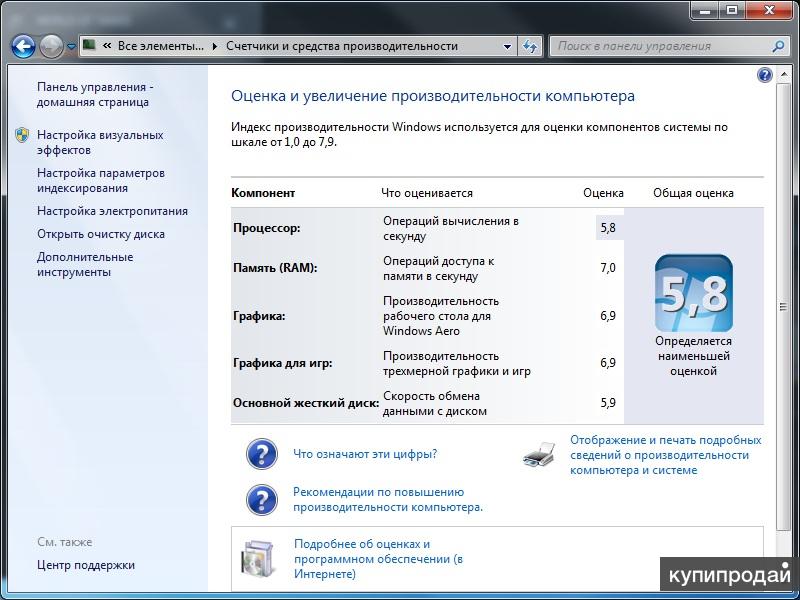Click the printer icon for detailed report
Screen dimensions: 800x600
[539, 455]
